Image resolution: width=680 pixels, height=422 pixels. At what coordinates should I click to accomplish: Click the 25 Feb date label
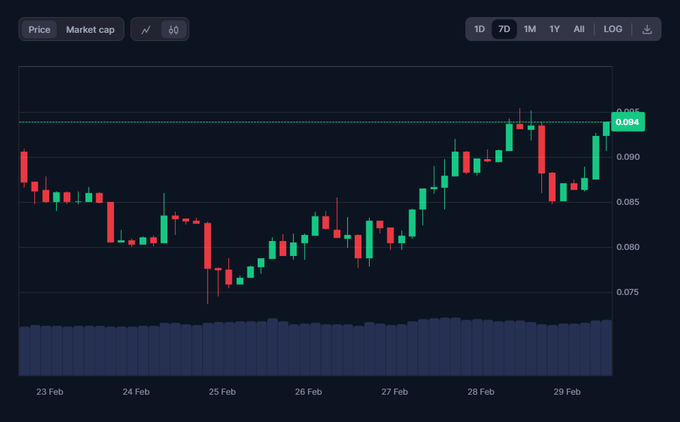[x=222, y=392]
